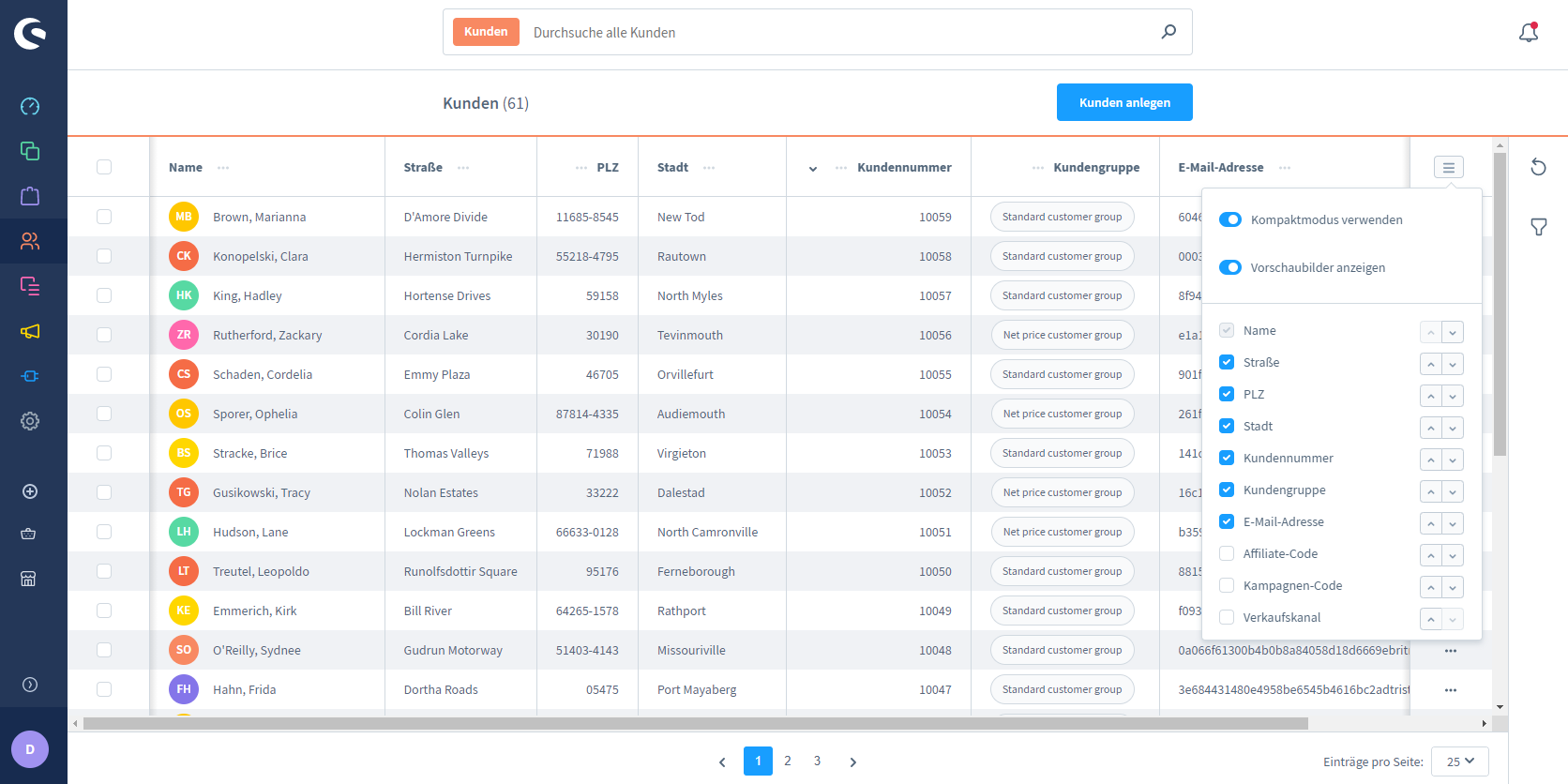This screenshot has width=1568, height=784.
Task: Move Kampagnen-Code column up
Action: [x=1431, y=587]
